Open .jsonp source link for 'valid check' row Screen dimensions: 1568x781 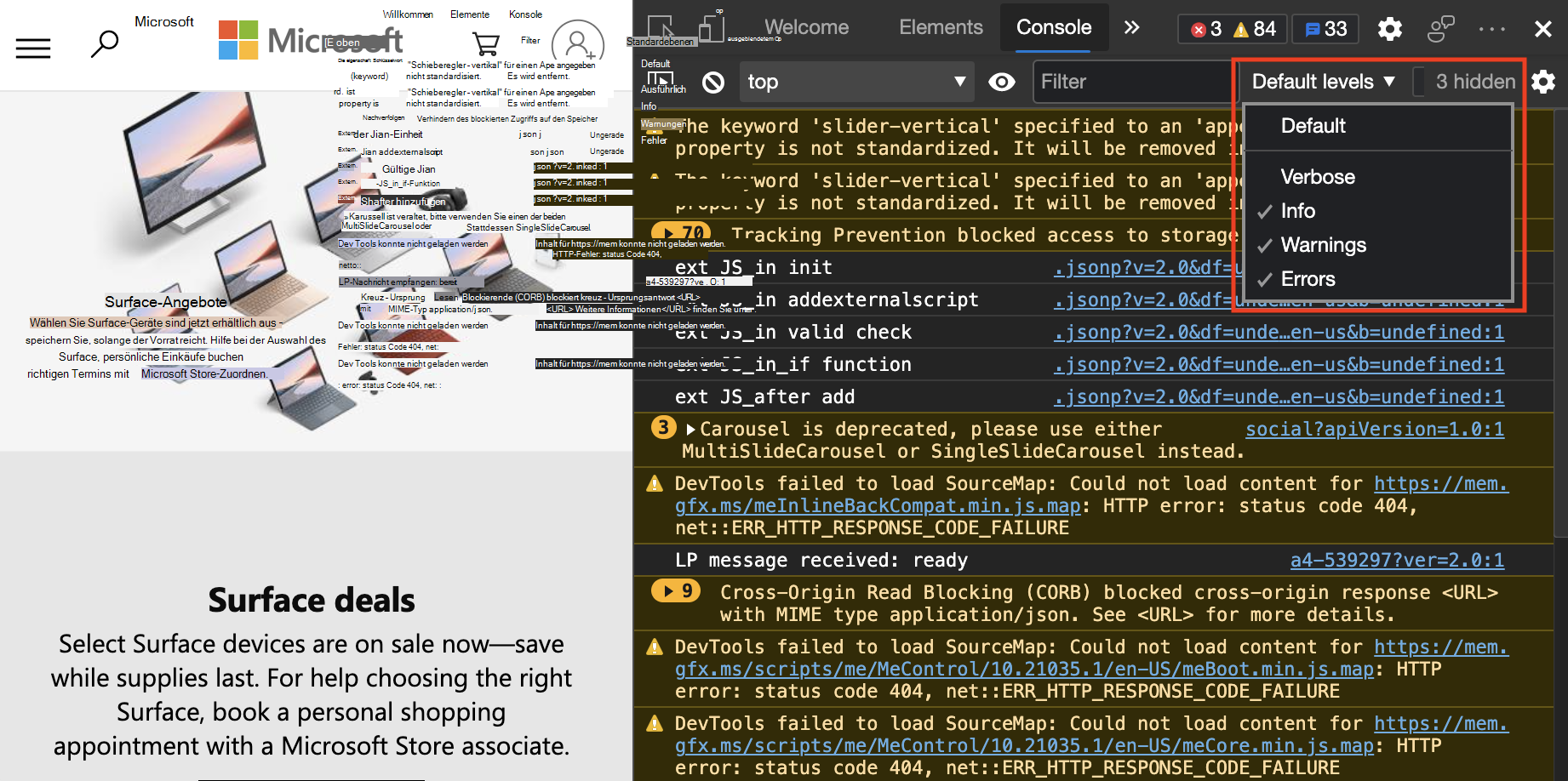[1279, 333]
